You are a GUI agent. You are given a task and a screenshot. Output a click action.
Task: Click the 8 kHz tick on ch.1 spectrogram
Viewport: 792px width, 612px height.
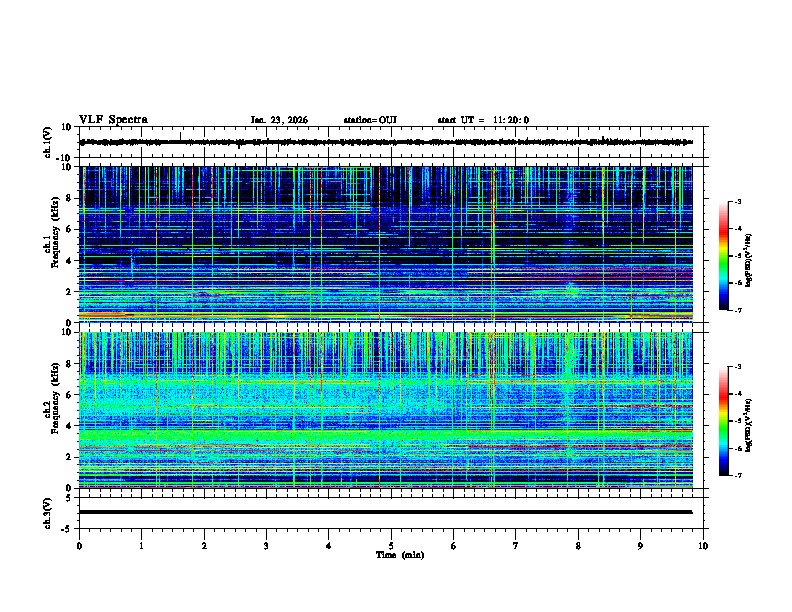[x=71, y=198]
